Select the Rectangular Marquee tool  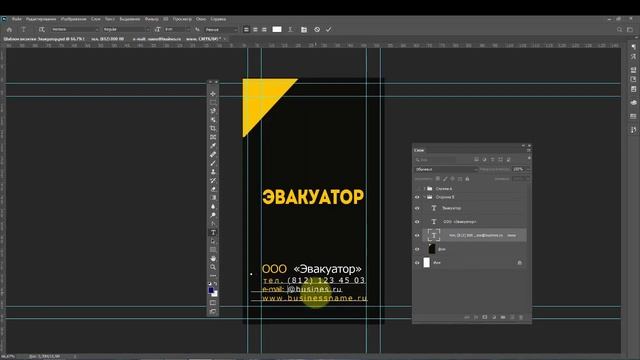click(213, 102)
